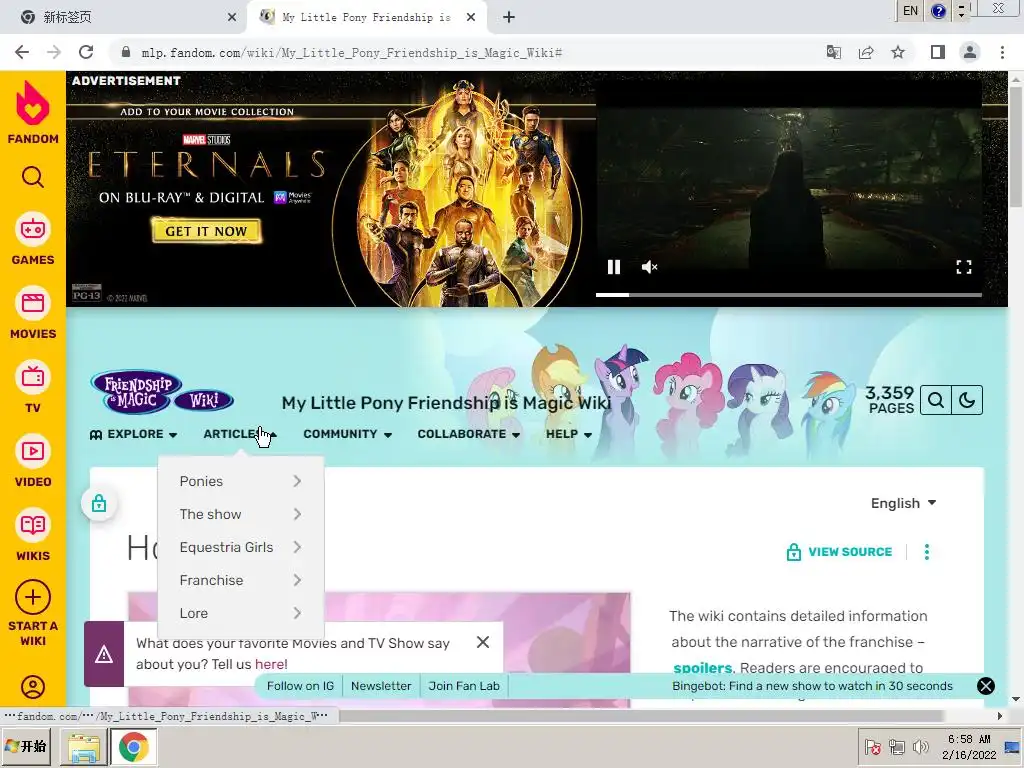Viewport: 1024px width, 768px height.
Task: Click the GET IT NOW button
Action: coord(206,231)
